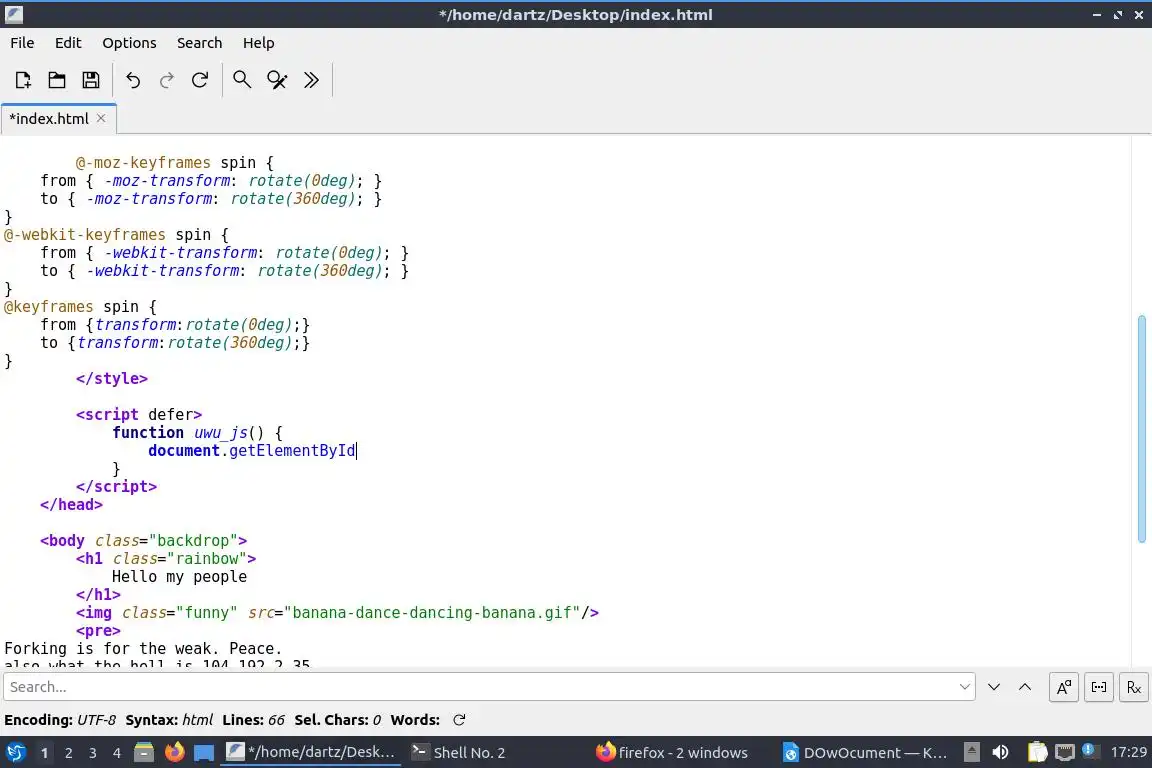
Task: Reload the document with circular arrow icon
Action: [200, 79]
